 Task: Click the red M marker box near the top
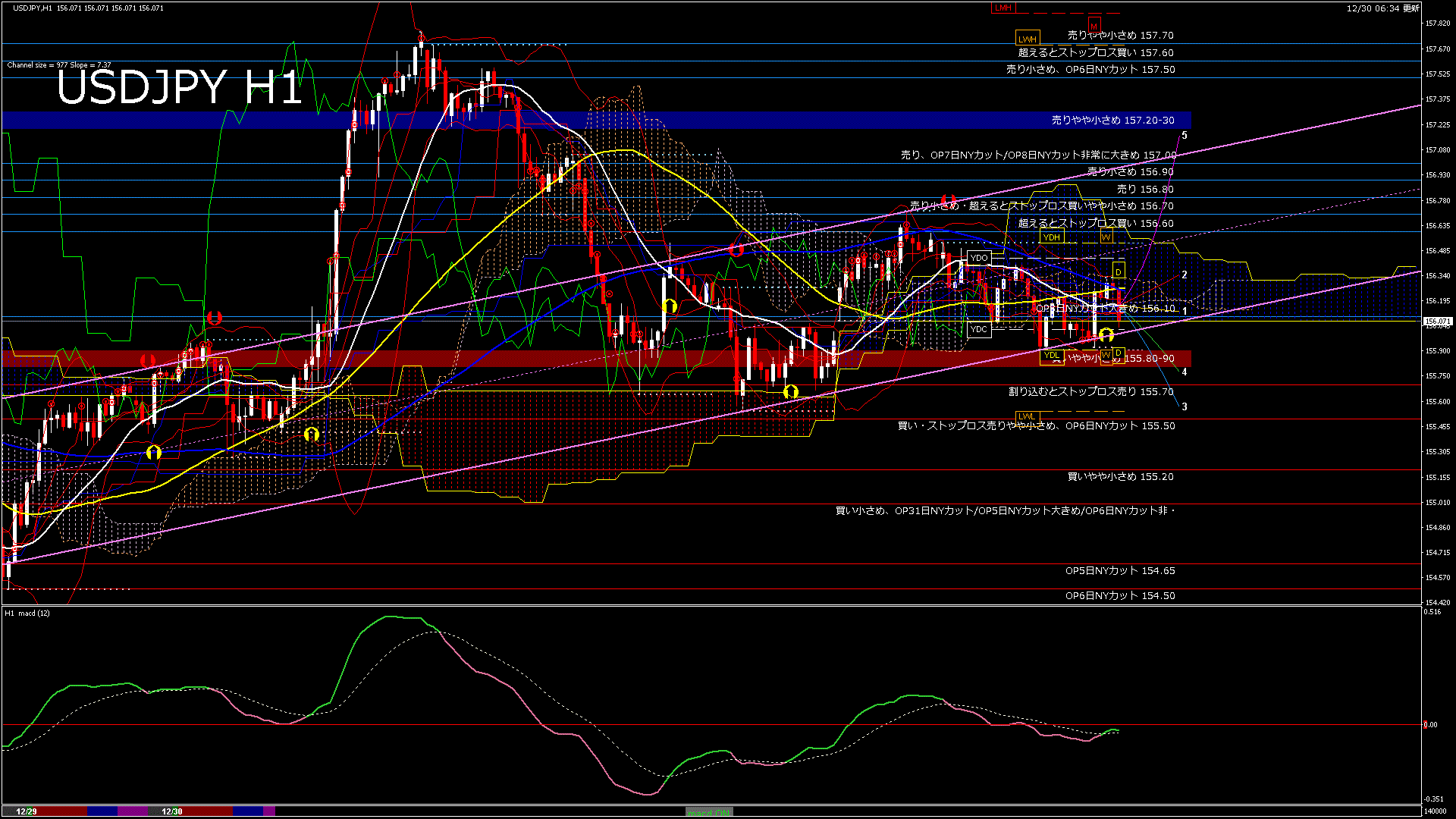tap(1094, 25)
